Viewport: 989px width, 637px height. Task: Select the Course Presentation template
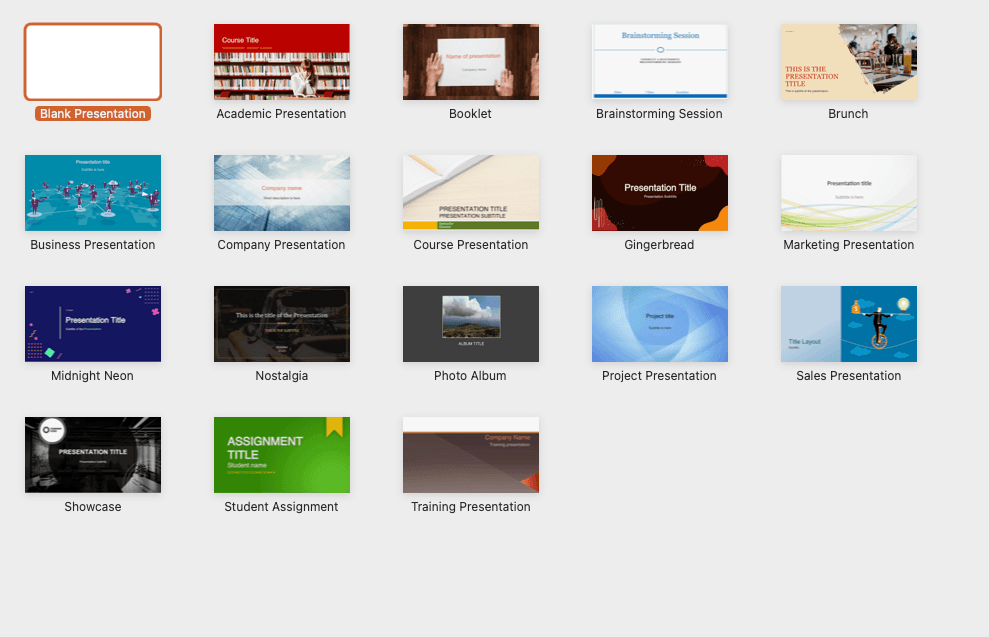pos(470,193)
